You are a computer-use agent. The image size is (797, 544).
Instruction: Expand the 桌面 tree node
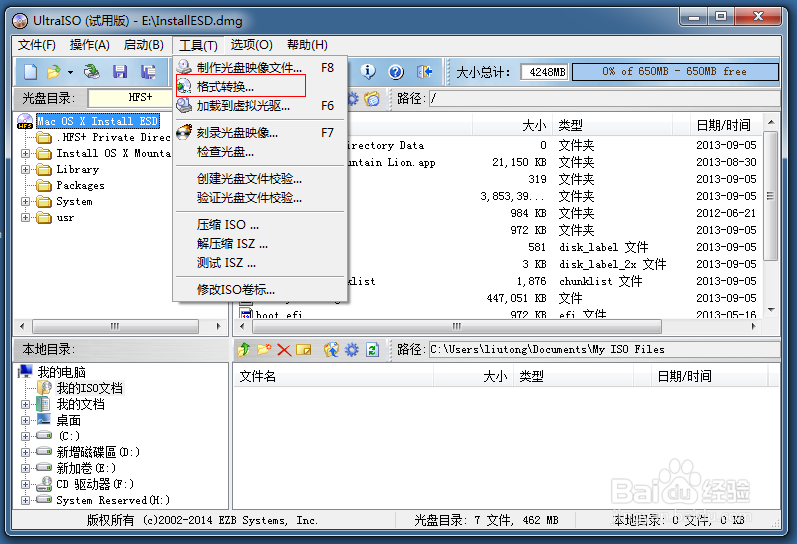(25, 420)
